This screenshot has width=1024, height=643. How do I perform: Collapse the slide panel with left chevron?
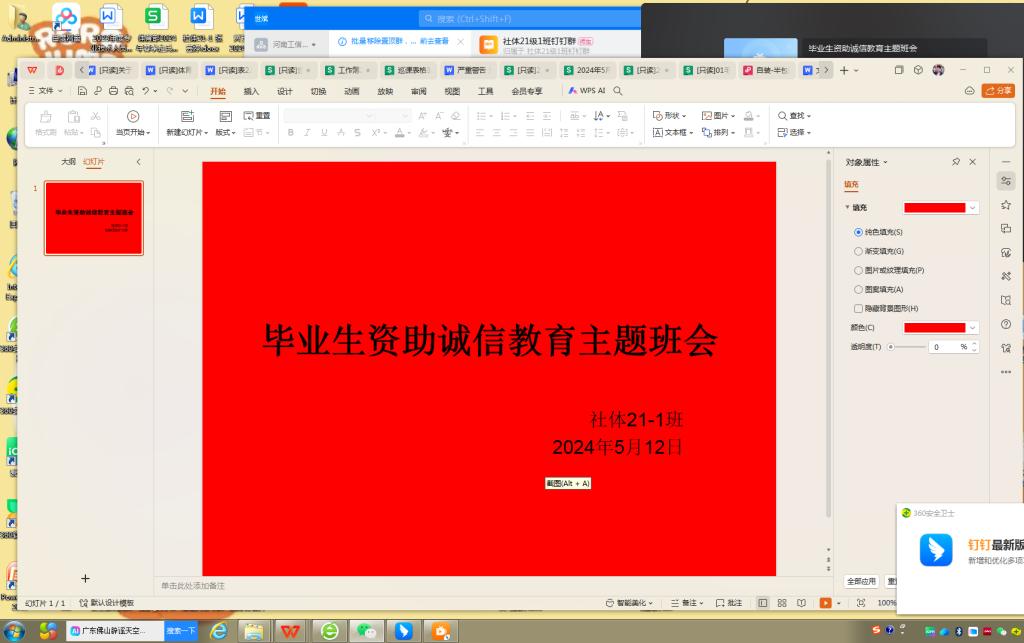[138, 162]
